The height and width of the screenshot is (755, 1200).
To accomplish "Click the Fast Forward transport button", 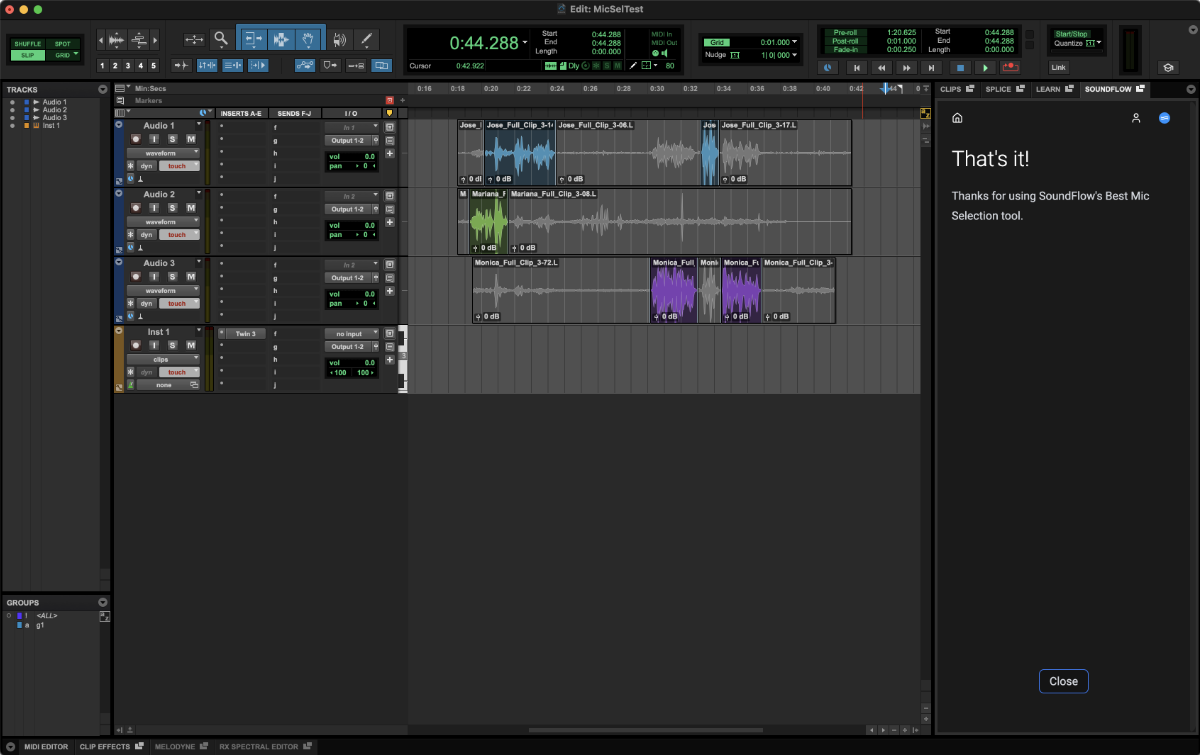I will [906, 67].
